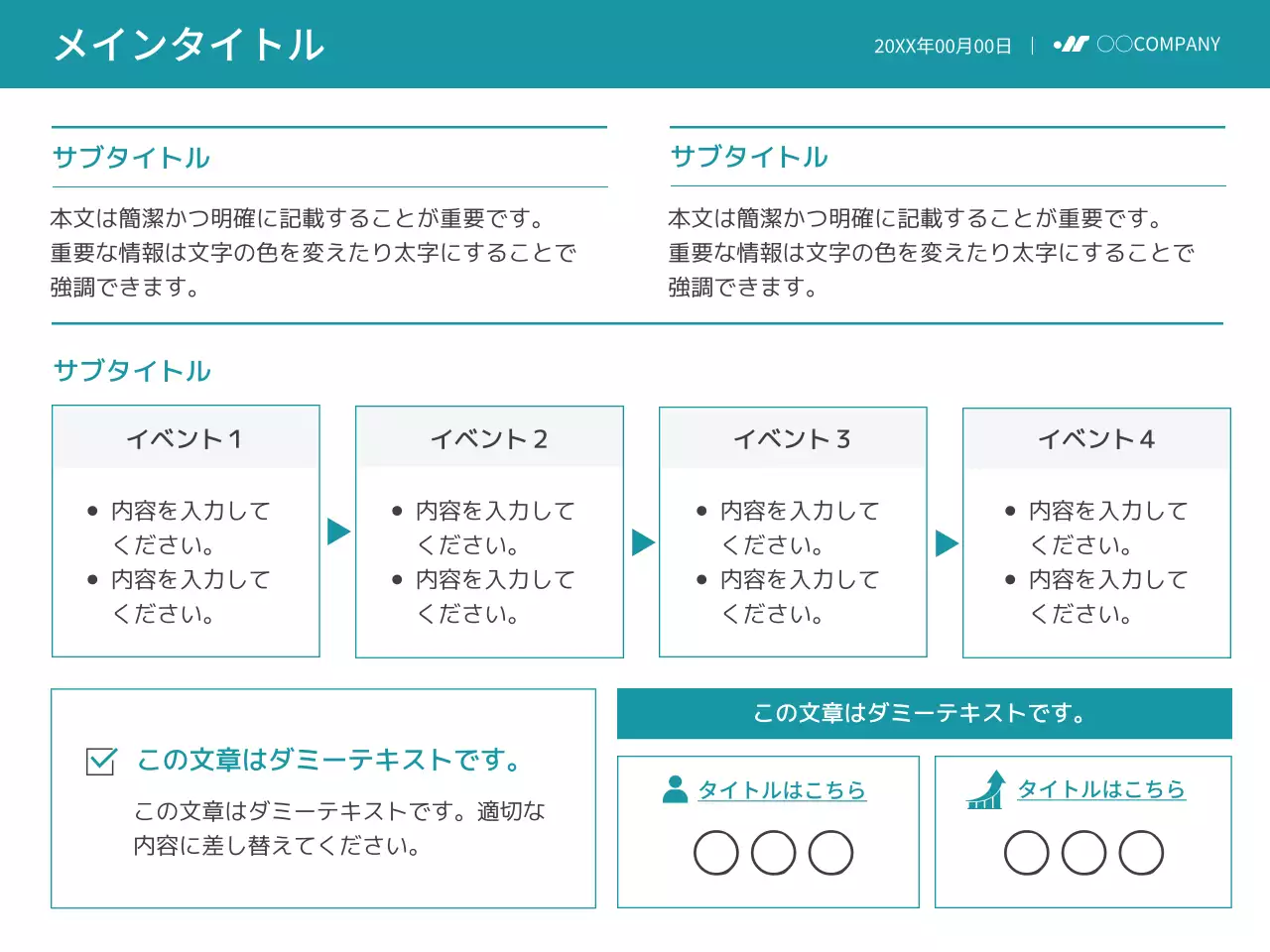
Task: Select the growth chart arrow icon
Action: (x=985, y=792)
